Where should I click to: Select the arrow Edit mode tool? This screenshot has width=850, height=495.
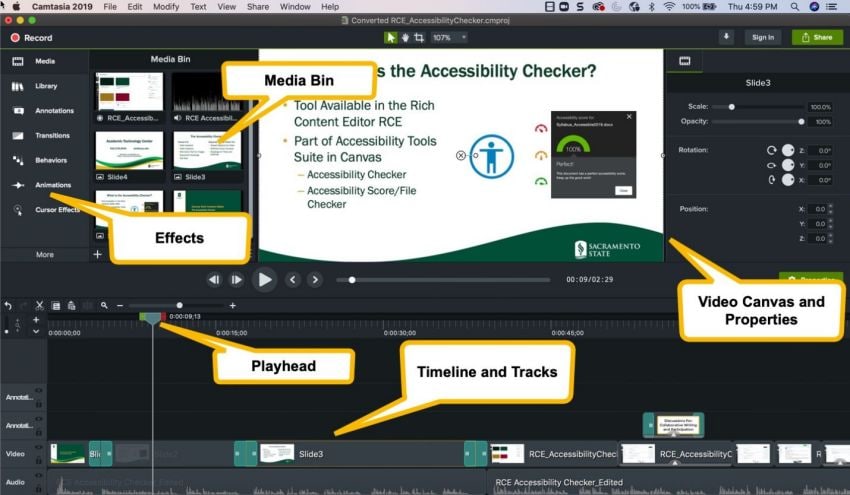tap(390, 37)
